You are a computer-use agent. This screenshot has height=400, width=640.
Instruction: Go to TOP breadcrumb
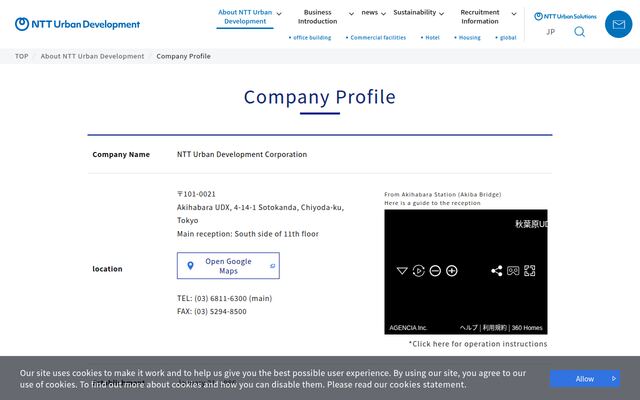click(22, 56)
